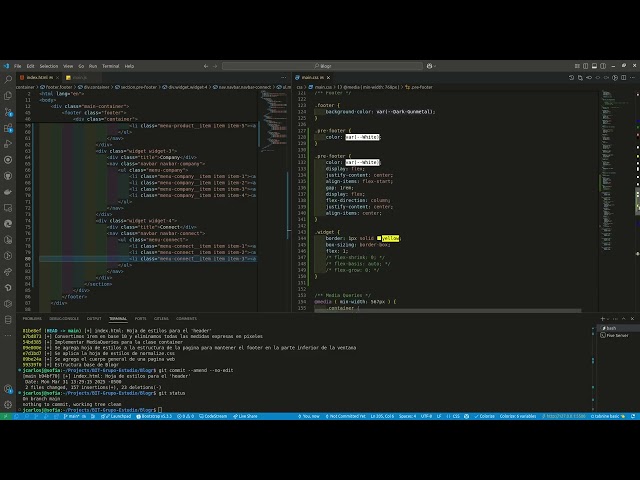
Task: Click the command center search field
Action: [322, 66]
